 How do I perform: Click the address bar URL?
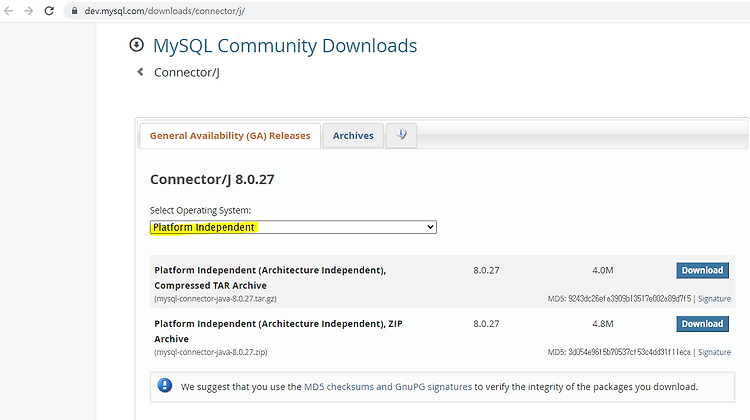(165, 11)
